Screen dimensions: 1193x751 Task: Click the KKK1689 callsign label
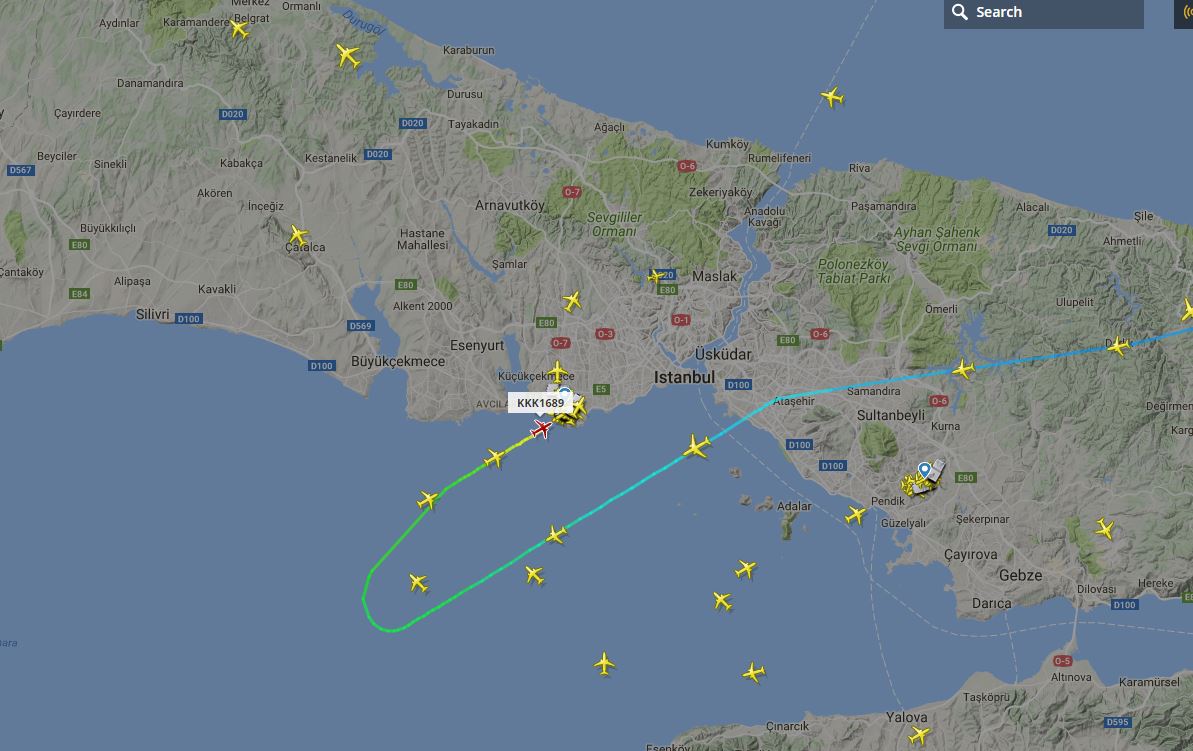(x=540, y=403)
